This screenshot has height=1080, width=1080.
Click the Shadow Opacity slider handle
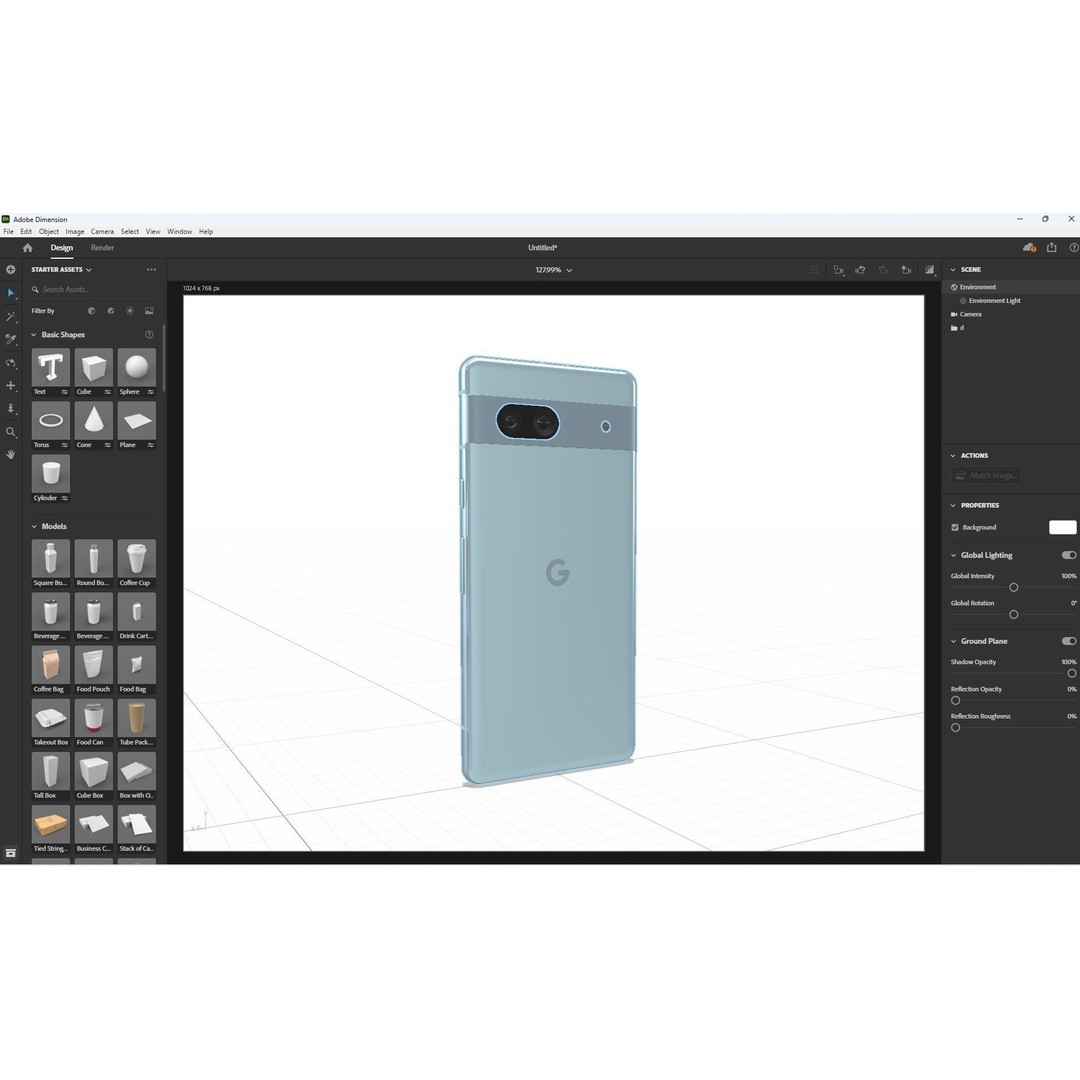(1072, 674)
